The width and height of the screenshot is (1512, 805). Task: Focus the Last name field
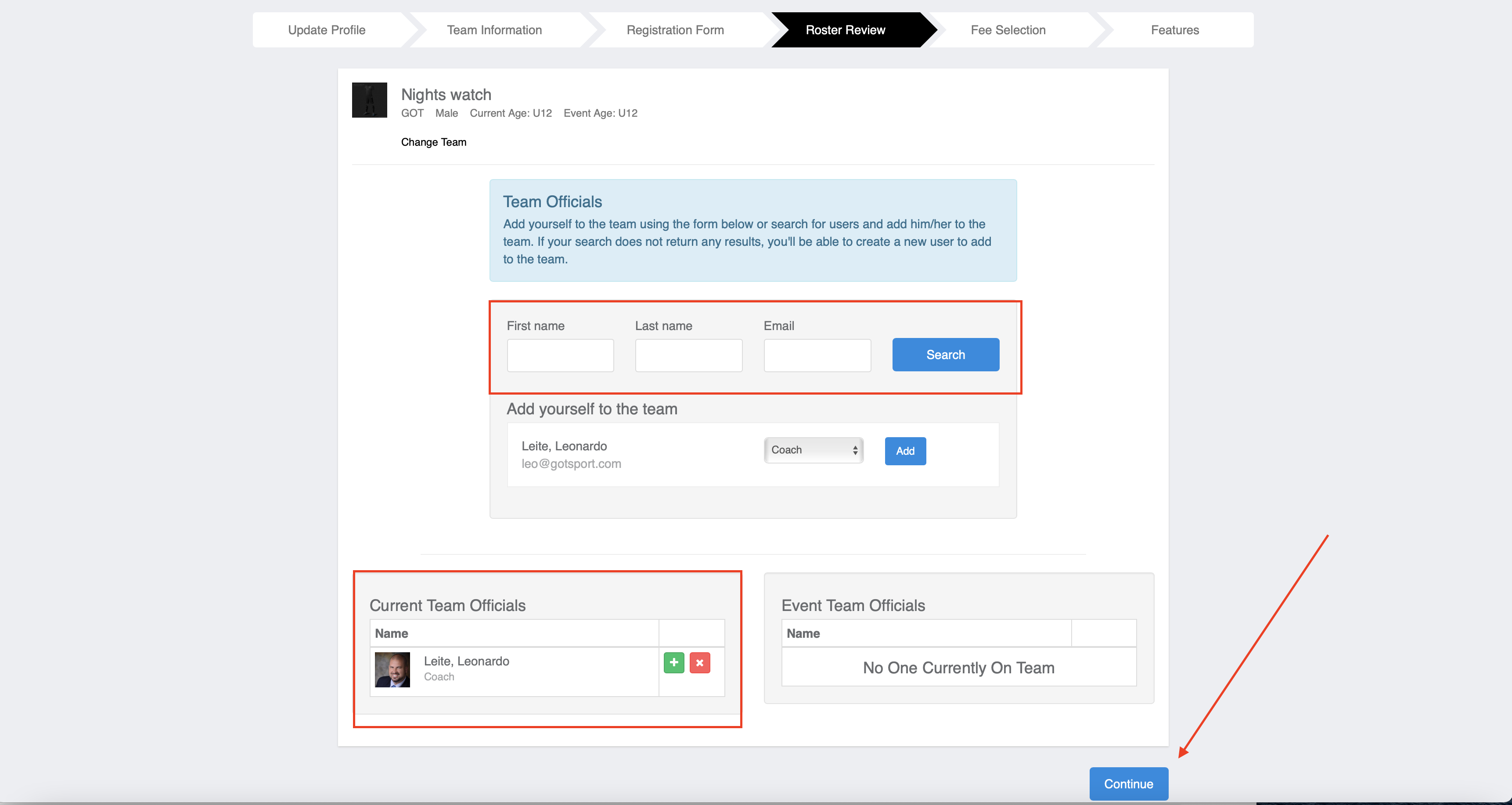point(688,355)
